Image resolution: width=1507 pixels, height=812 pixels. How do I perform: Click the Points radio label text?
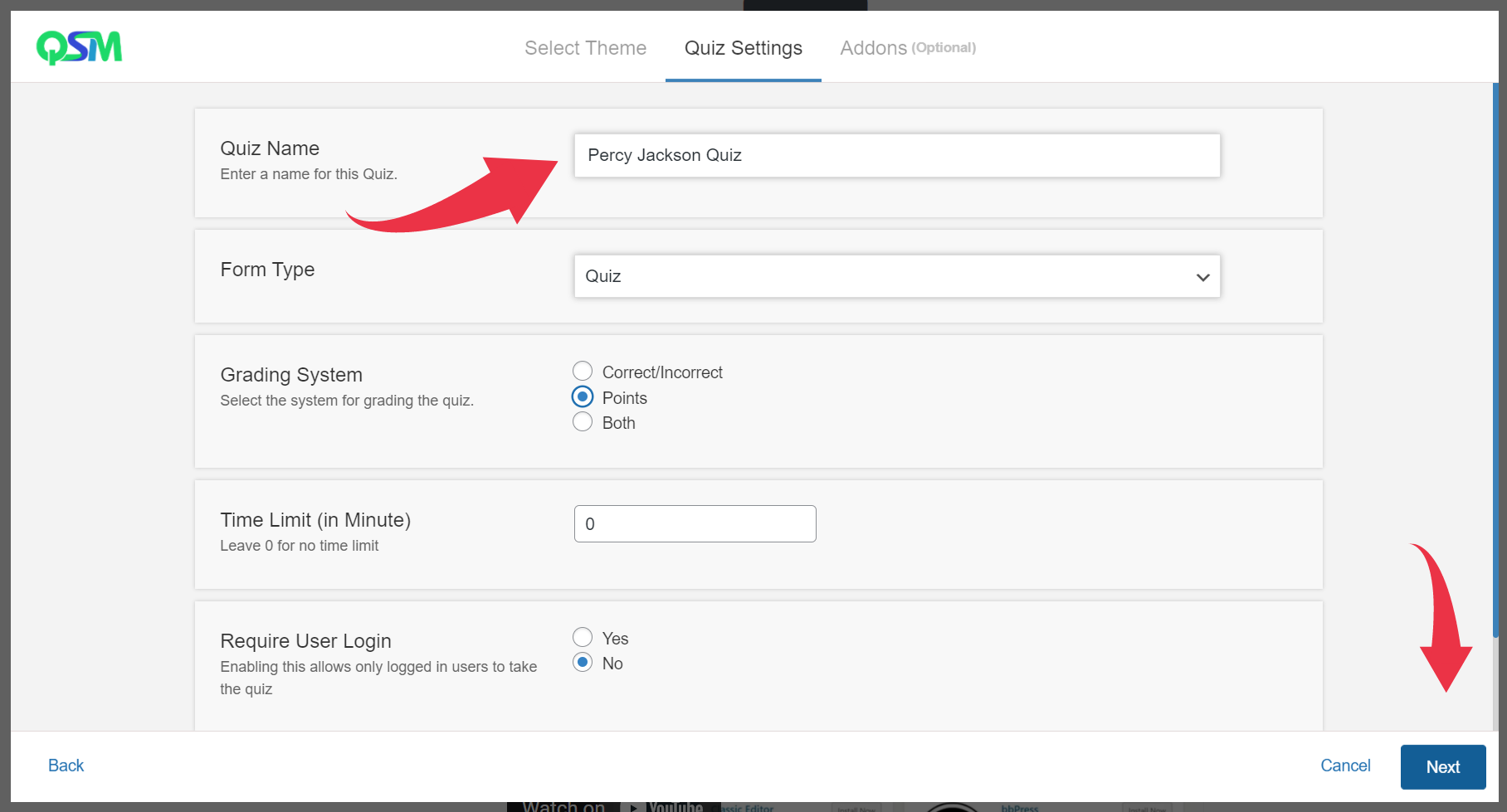pyautogui.click(x=624, y=398)
